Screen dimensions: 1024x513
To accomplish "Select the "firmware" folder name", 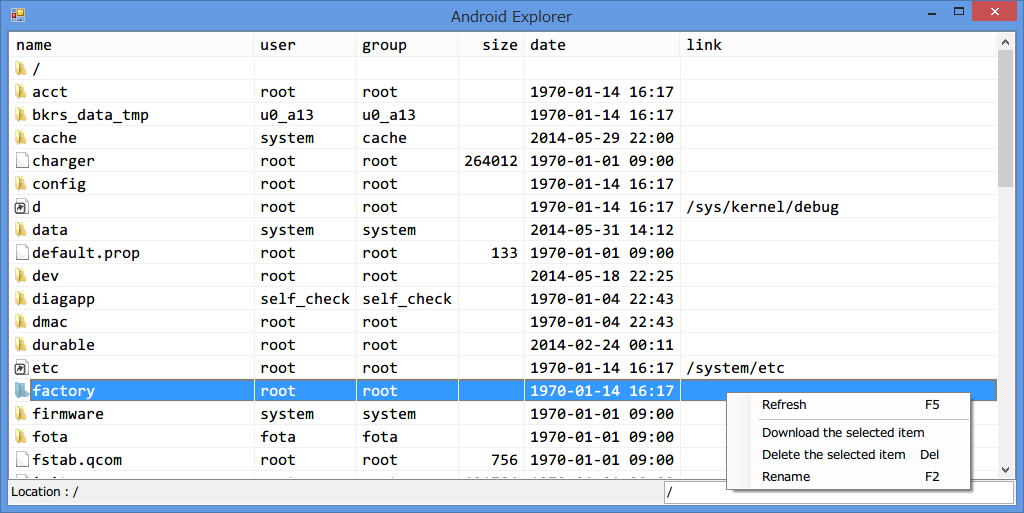I will point(68,414).
